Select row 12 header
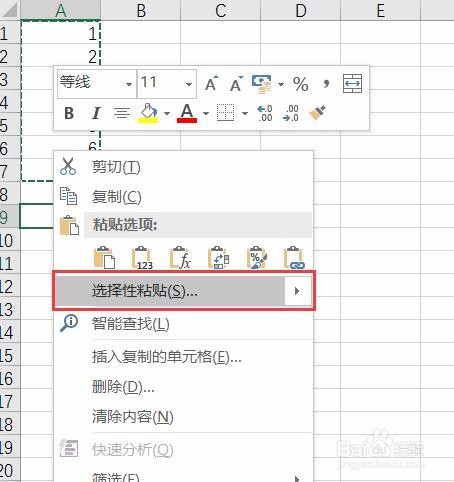The height and width of the screenshot is (482, 454). point(10,286)
